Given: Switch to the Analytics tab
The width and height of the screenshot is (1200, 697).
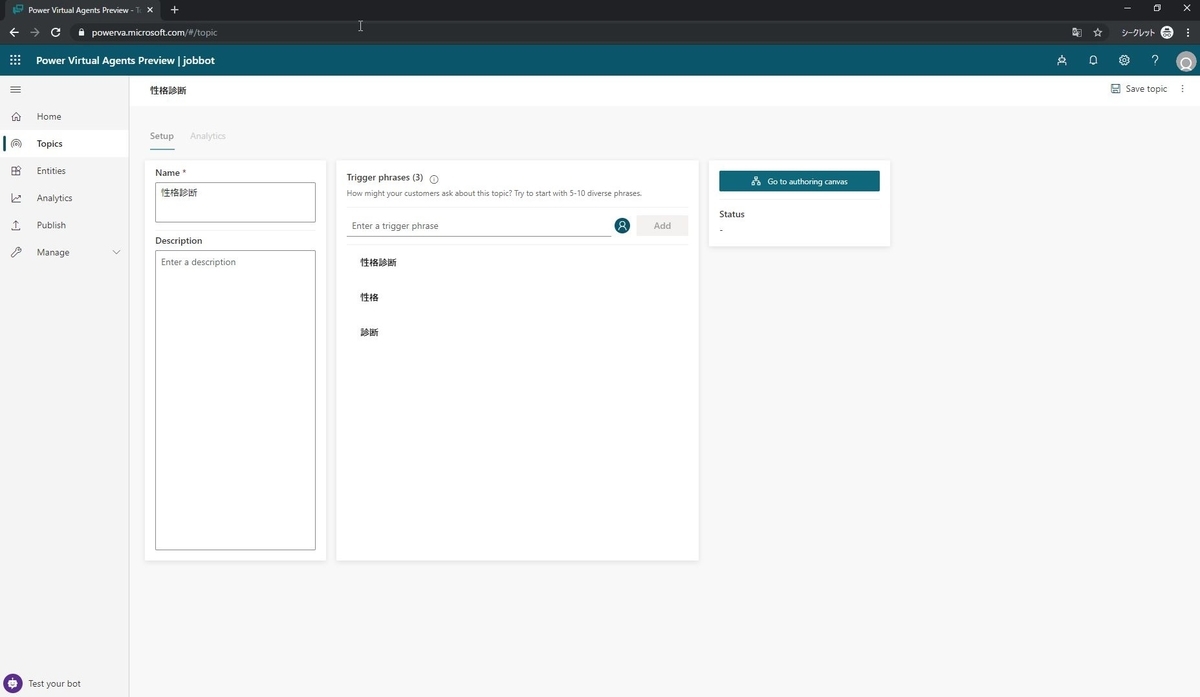Looking at the screenshot, I should 208,136.
